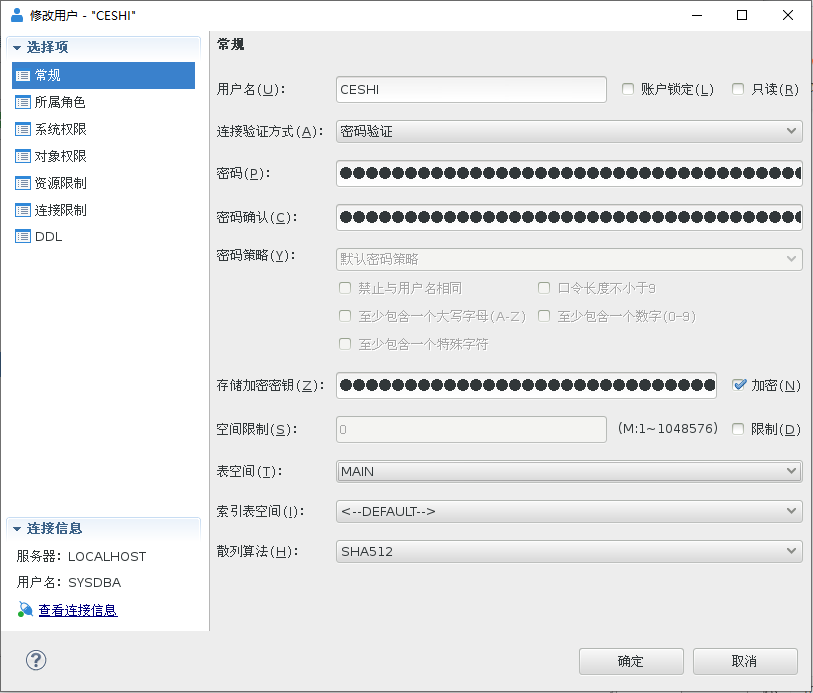Collapse the 选择项 section
This screenshot has height=693, width=813.
(x=17, y=47)
